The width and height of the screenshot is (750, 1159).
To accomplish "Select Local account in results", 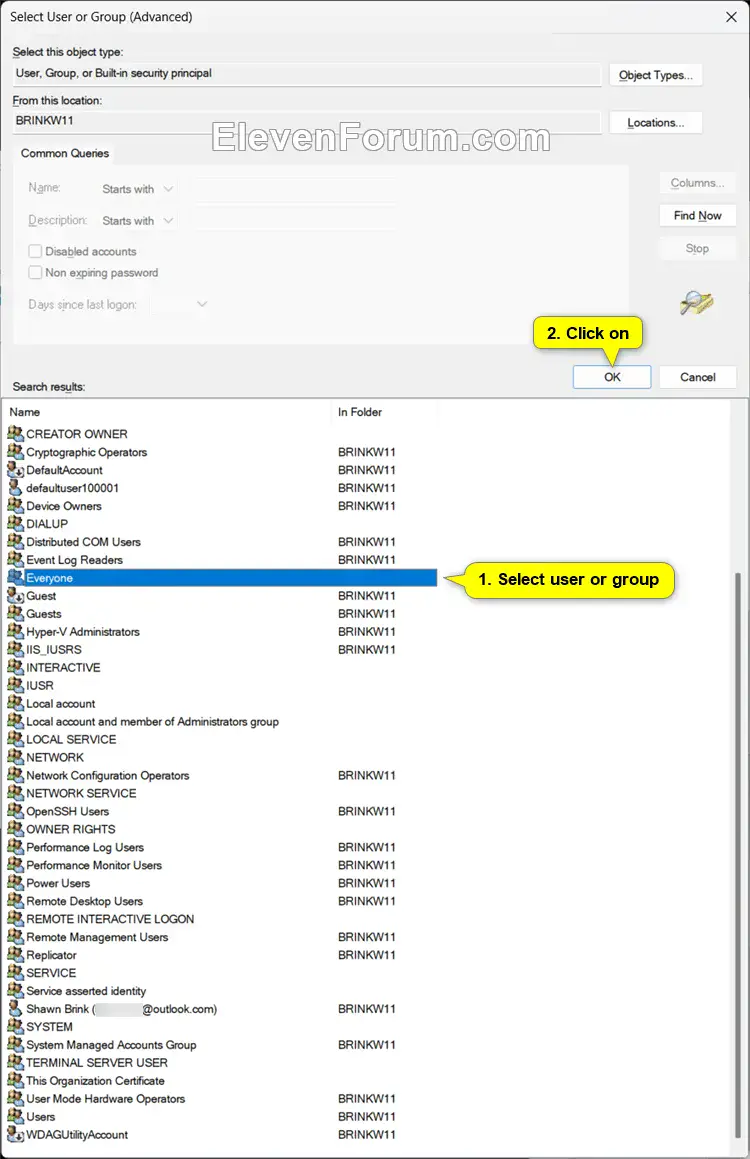I will 61,704.
